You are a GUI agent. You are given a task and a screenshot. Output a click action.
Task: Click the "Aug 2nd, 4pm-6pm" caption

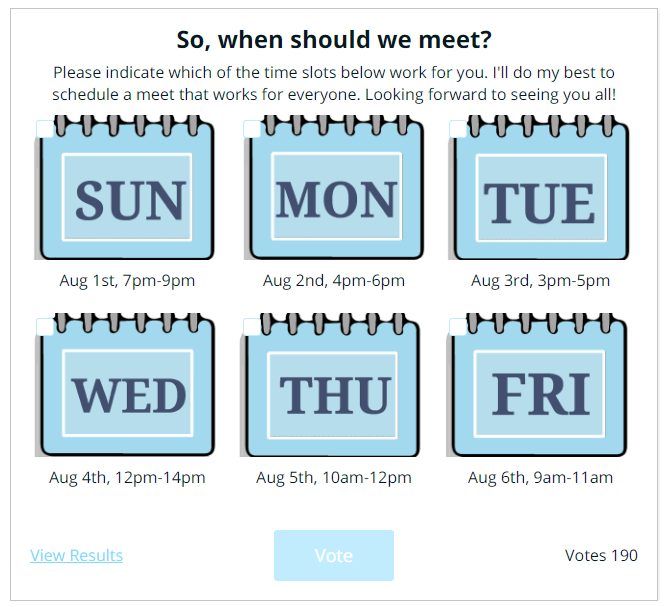(334, 281)
